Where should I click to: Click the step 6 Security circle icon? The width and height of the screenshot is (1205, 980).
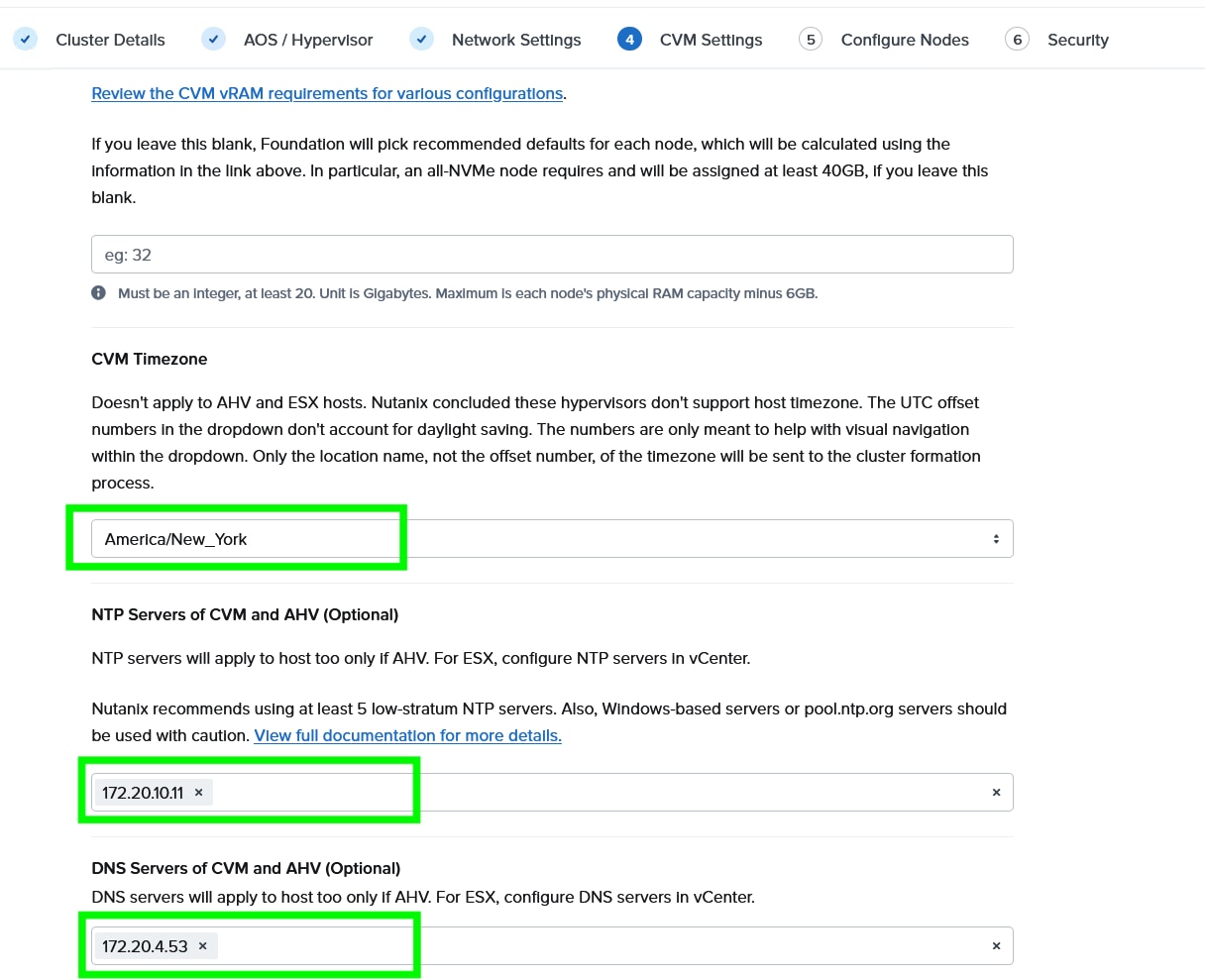click(x=1017, y=40)
